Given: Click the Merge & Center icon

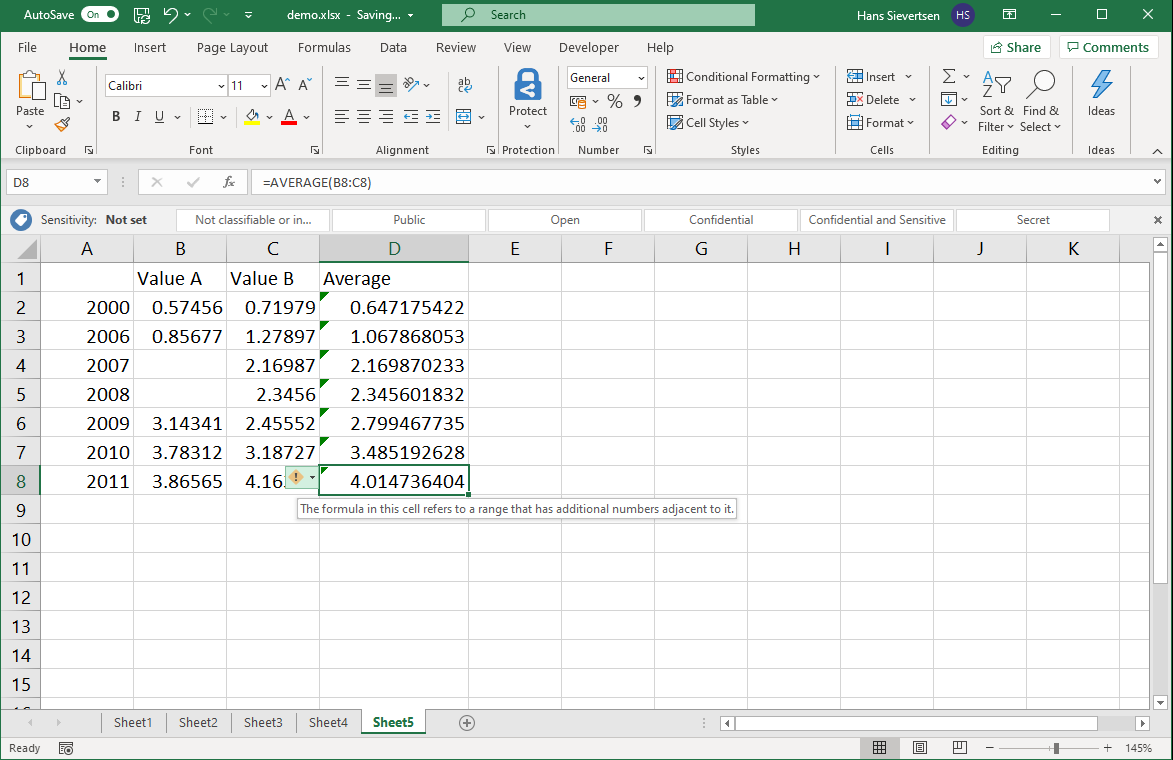Looking at the screenshot, I should tap(464, 117).
